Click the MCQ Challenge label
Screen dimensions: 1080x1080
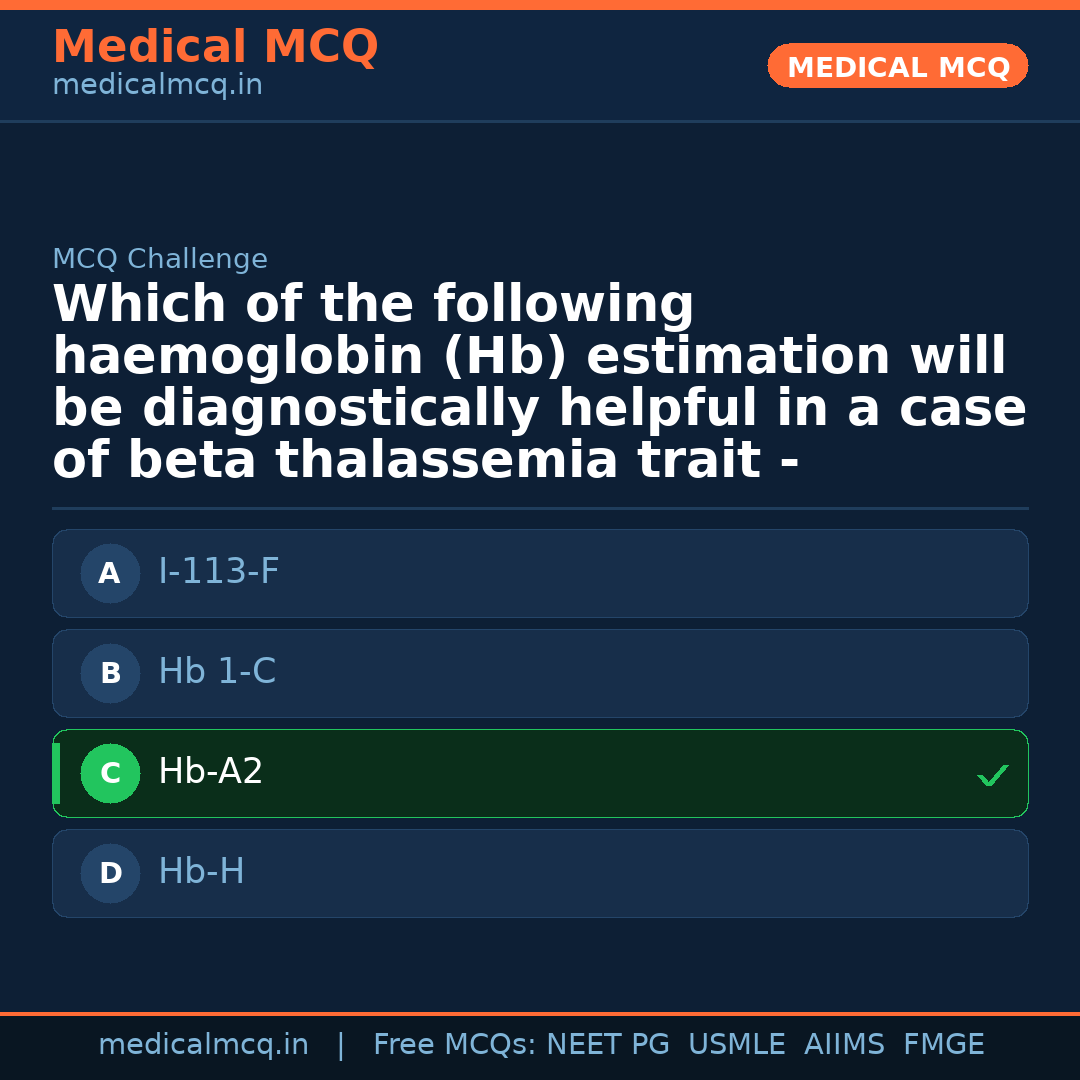click(x=160, y=260)
